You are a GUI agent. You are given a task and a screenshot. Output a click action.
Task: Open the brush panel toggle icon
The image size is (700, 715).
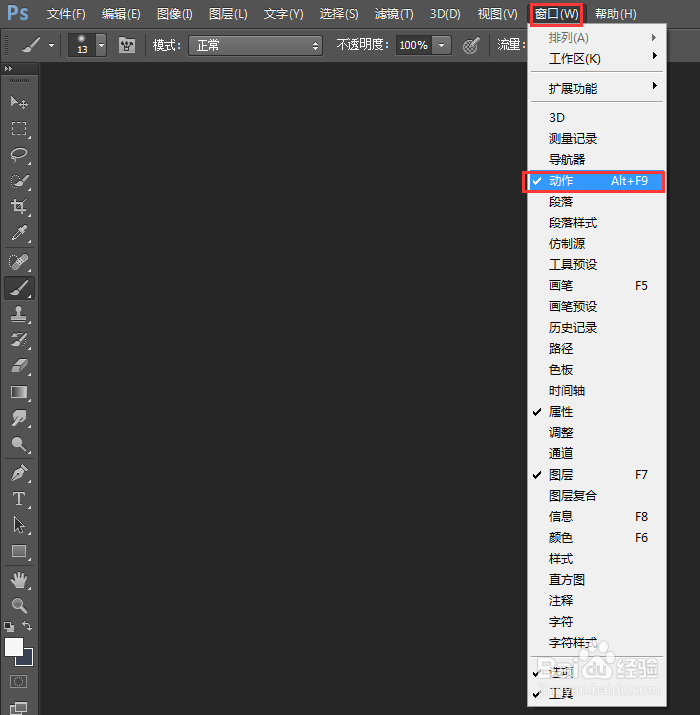(127, 45)
